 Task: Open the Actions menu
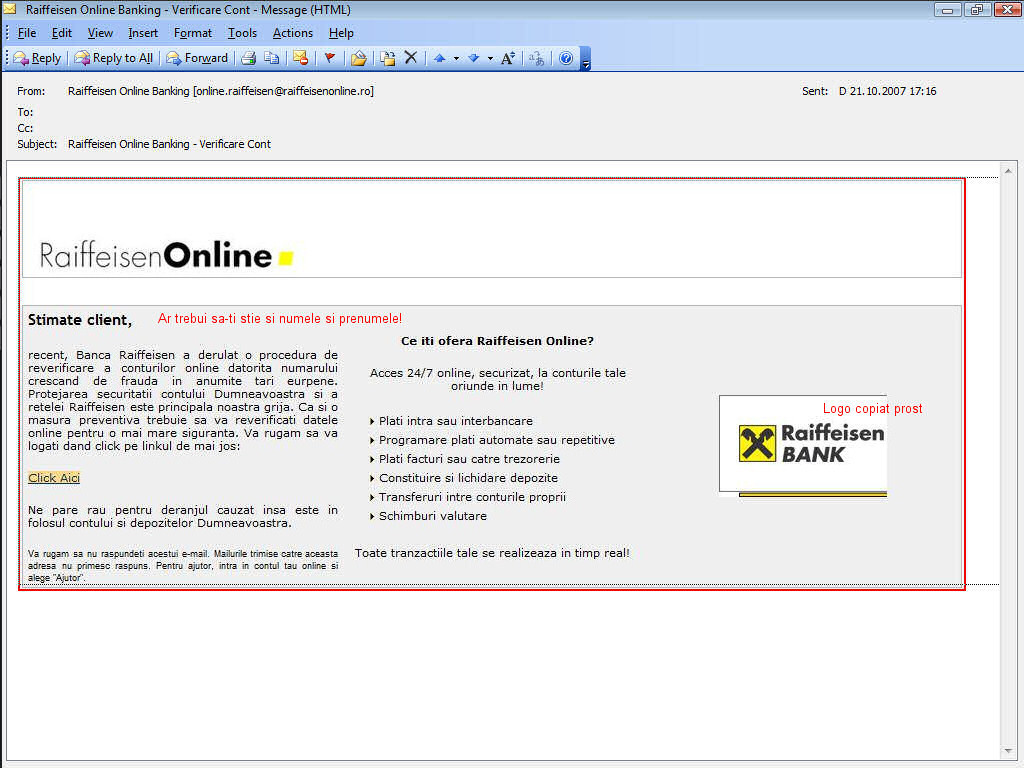click(292, 33)
